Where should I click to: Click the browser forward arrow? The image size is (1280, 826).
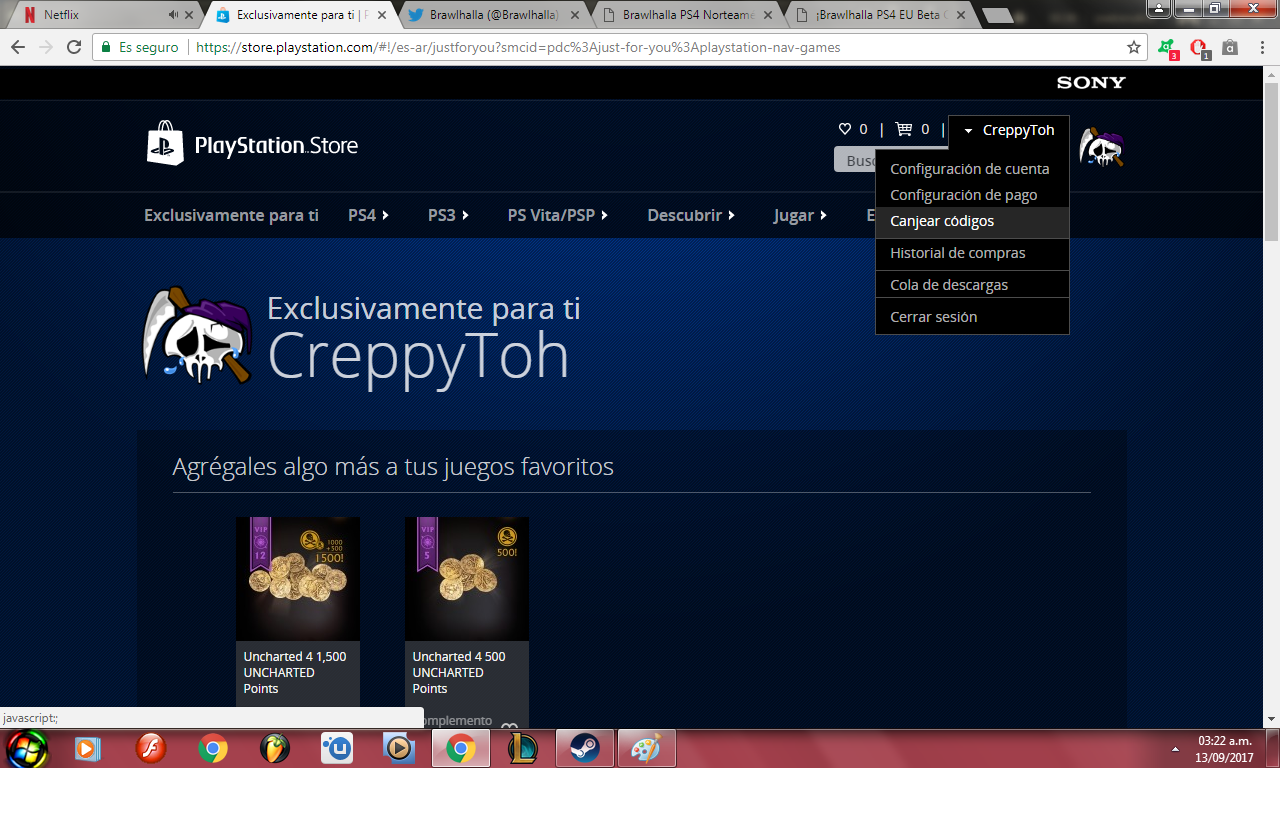click(x=46, y=47)
